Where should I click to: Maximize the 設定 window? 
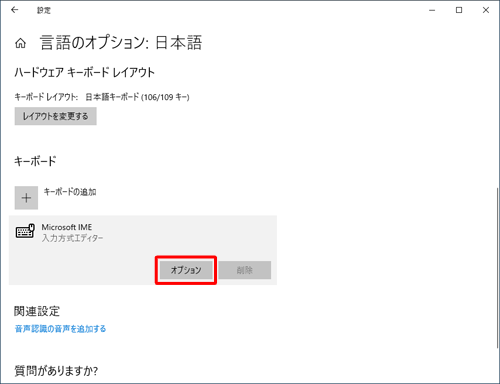(x=459, y=10)
